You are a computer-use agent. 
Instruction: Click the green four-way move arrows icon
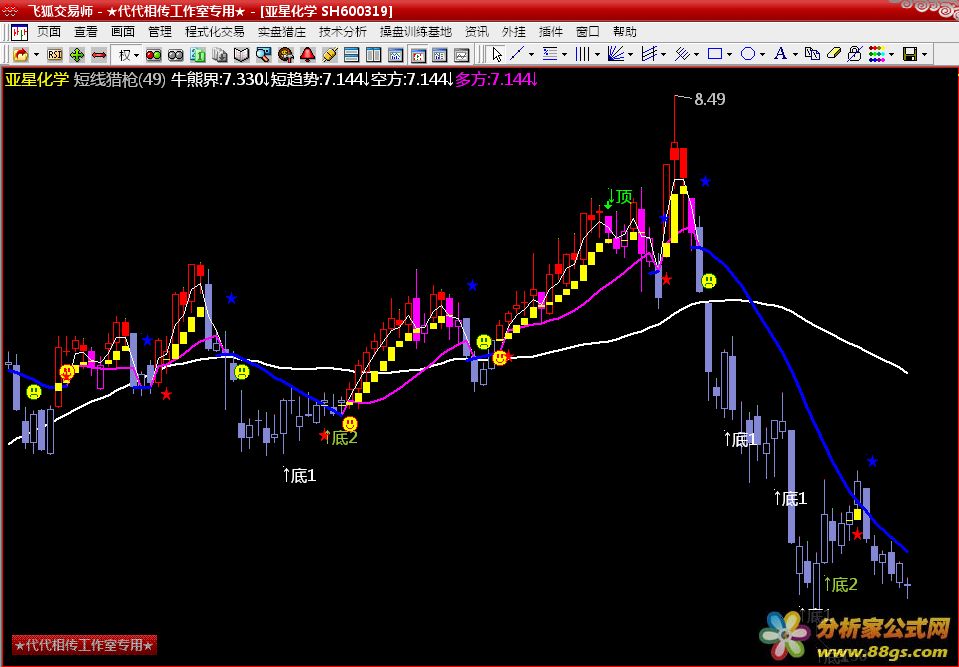pyautogui.click(x=77, y=54)
